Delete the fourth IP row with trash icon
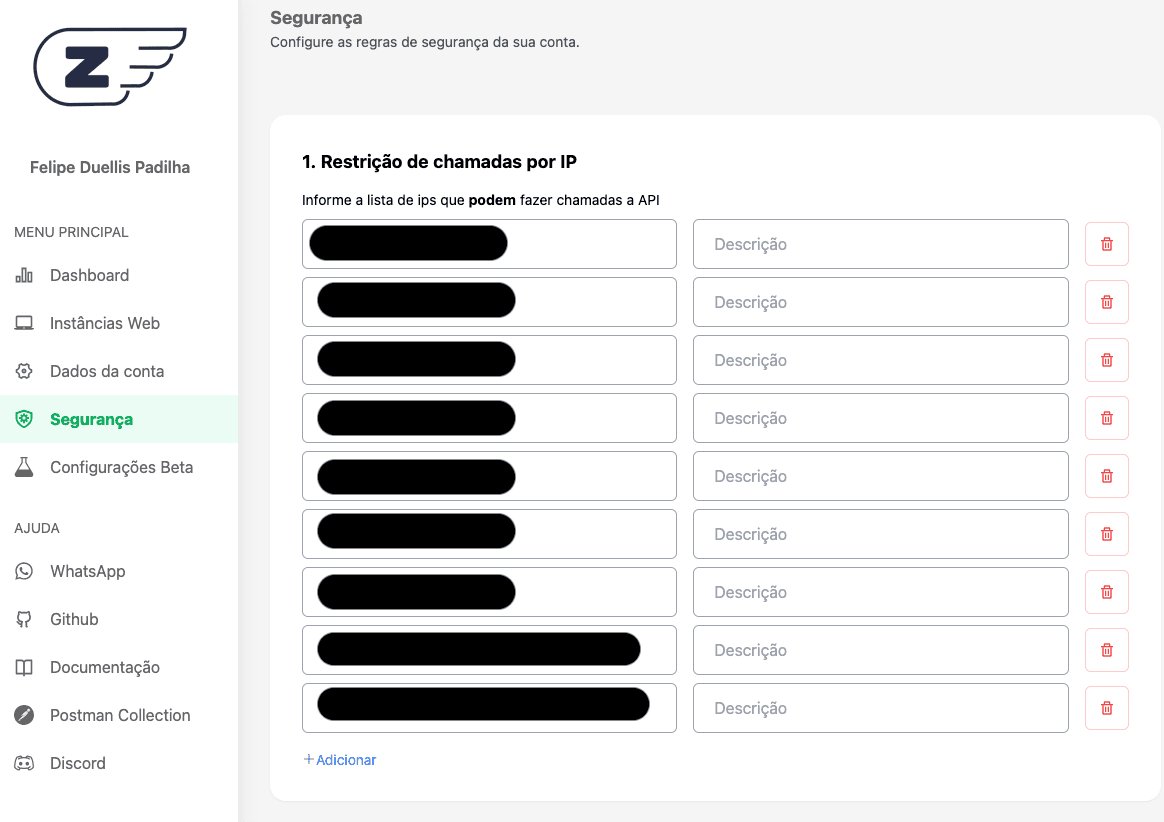The height and width of the screenshot is (822, 1164). [x=1107, y=418]
